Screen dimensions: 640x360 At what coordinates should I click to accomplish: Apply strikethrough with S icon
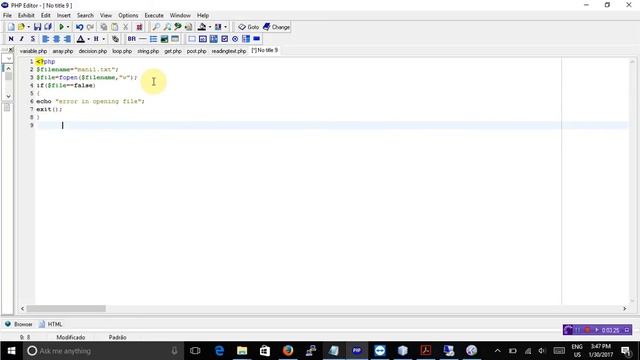[33, 39]
